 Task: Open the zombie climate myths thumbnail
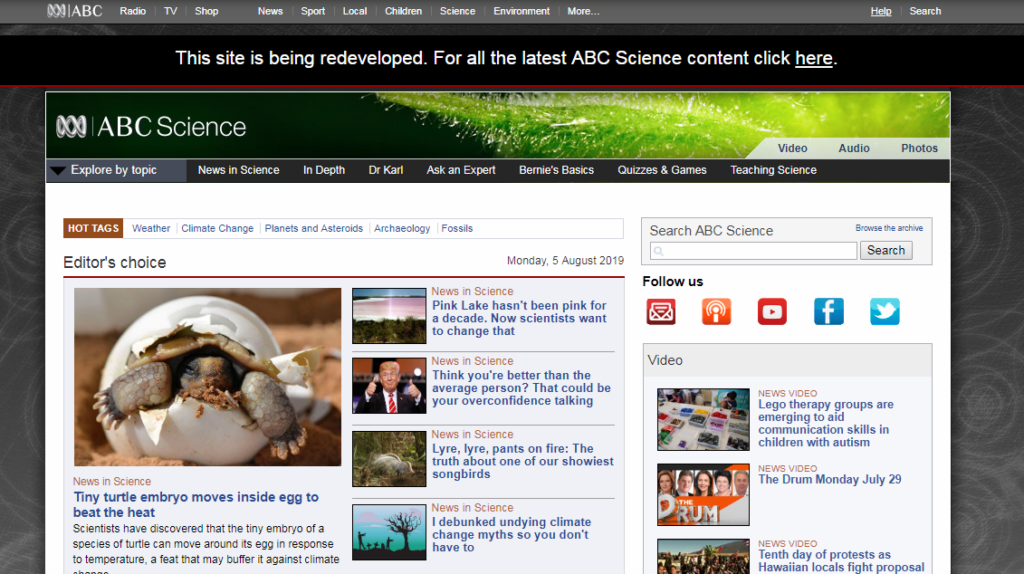click(389, 532)
